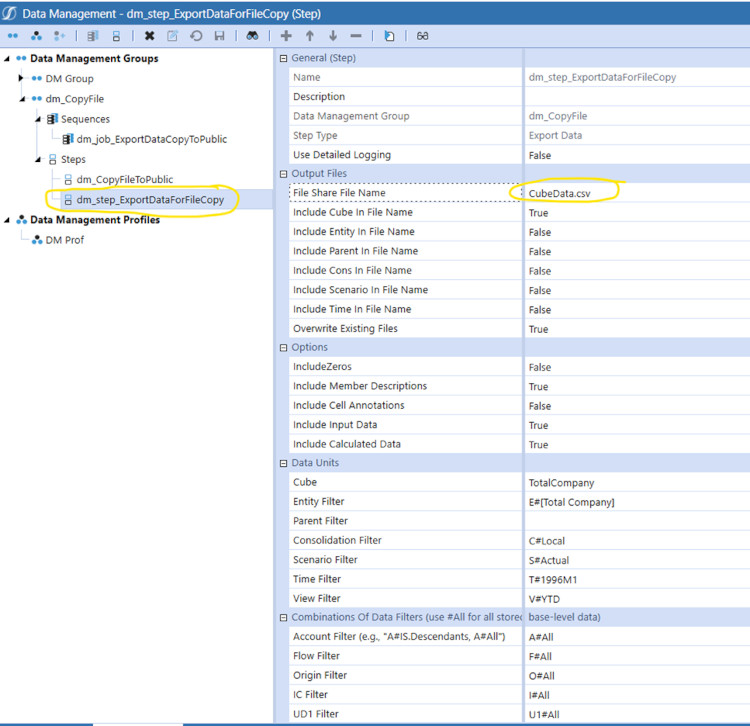This screenshot has height=726, width=750.
Task: Select dm_job_ExportDataCopyToPublic sequence in tree
Action: tap(152, 139)
